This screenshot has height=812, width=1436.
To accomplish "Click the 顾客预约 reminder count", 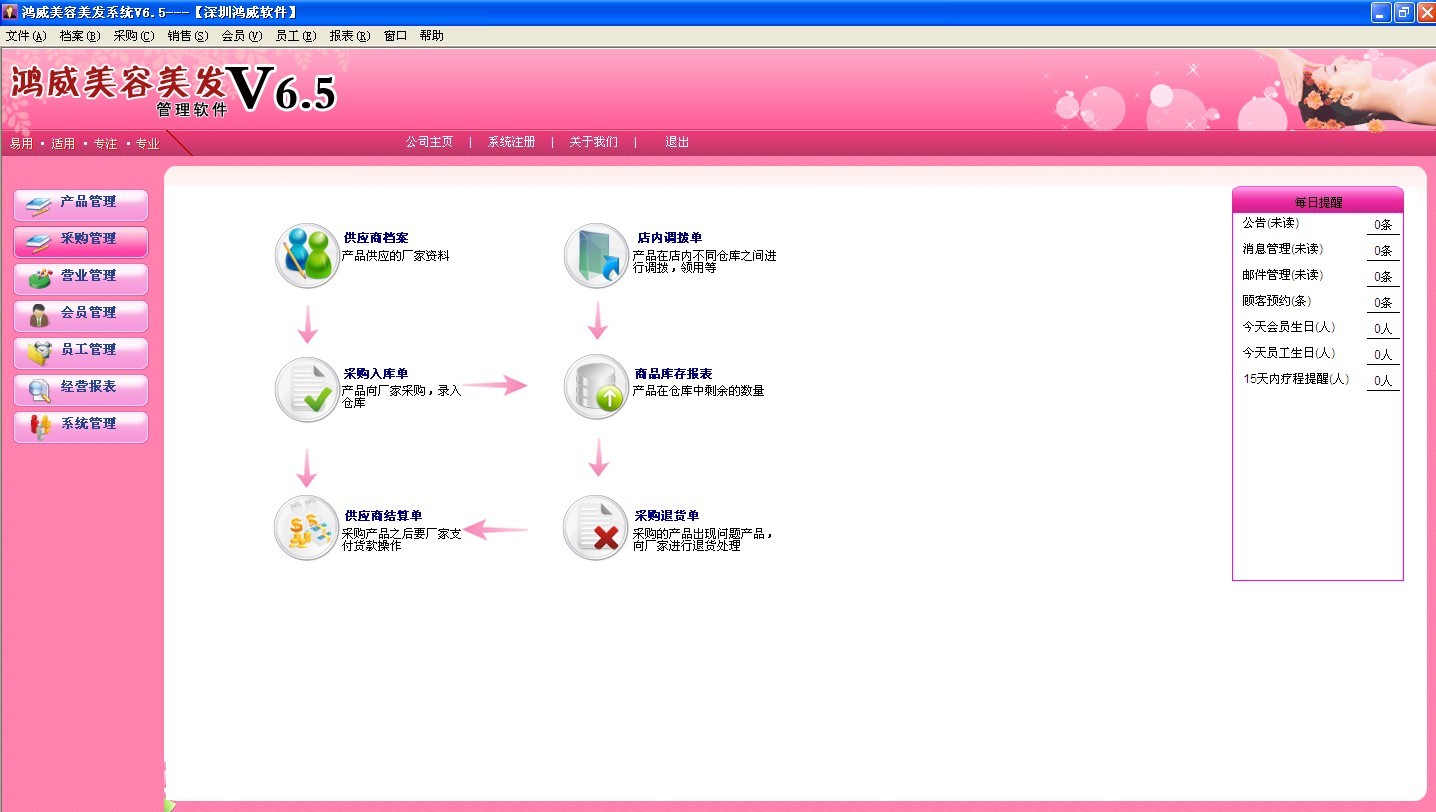I will 1383,303.
